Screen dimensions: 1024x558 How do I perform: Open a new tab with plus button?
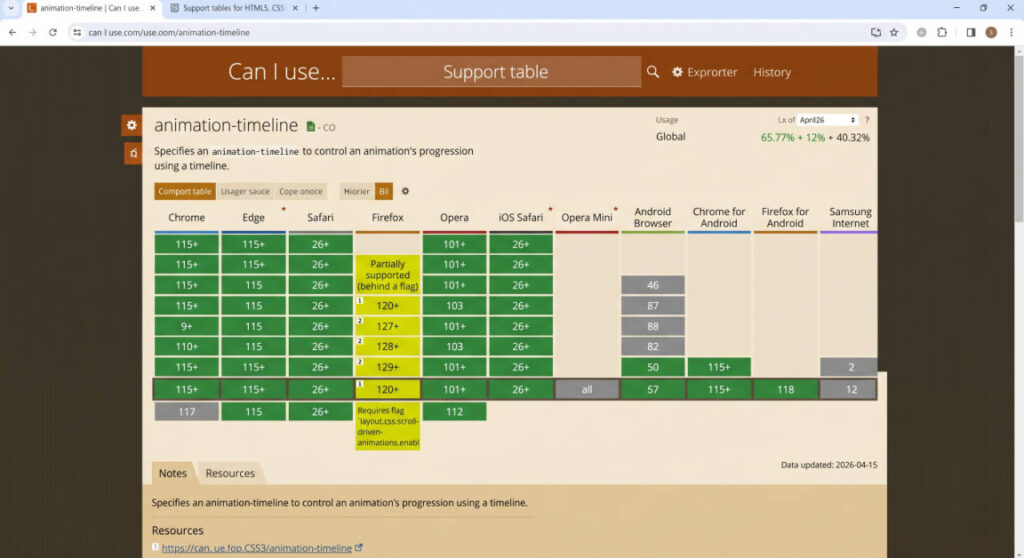coord(316,8)
